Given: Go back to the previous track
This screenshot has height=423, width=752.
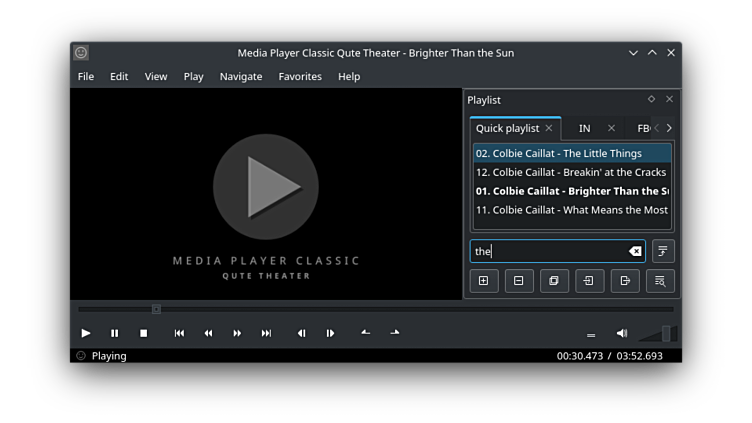Looking at the screenshot, I should click(179, 333).
